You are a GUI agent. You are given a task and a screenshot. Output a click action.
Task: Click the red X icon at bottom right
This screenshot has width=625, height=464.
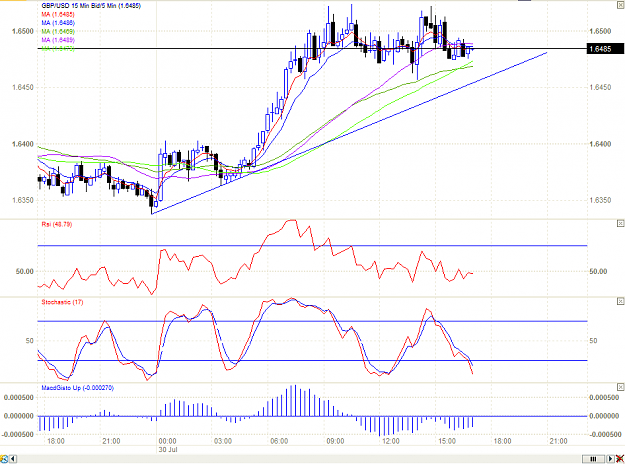[619, 459]
